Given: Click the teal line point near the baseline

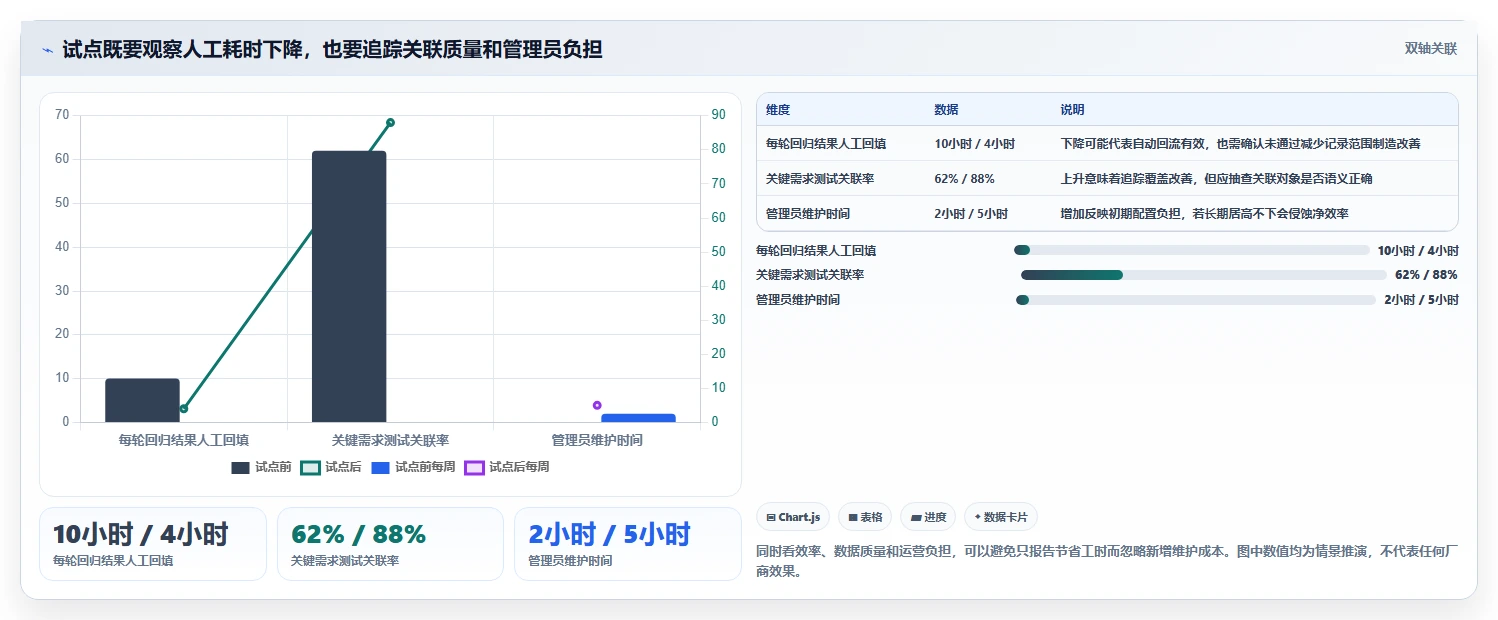Looking at the screenshot, I should point(183,408).
